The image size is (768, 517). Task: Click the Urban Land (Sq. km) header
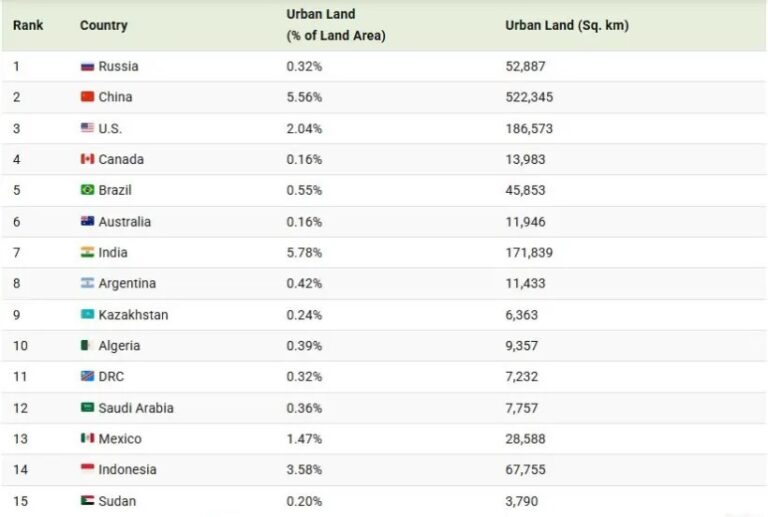[x=567, y=25]
